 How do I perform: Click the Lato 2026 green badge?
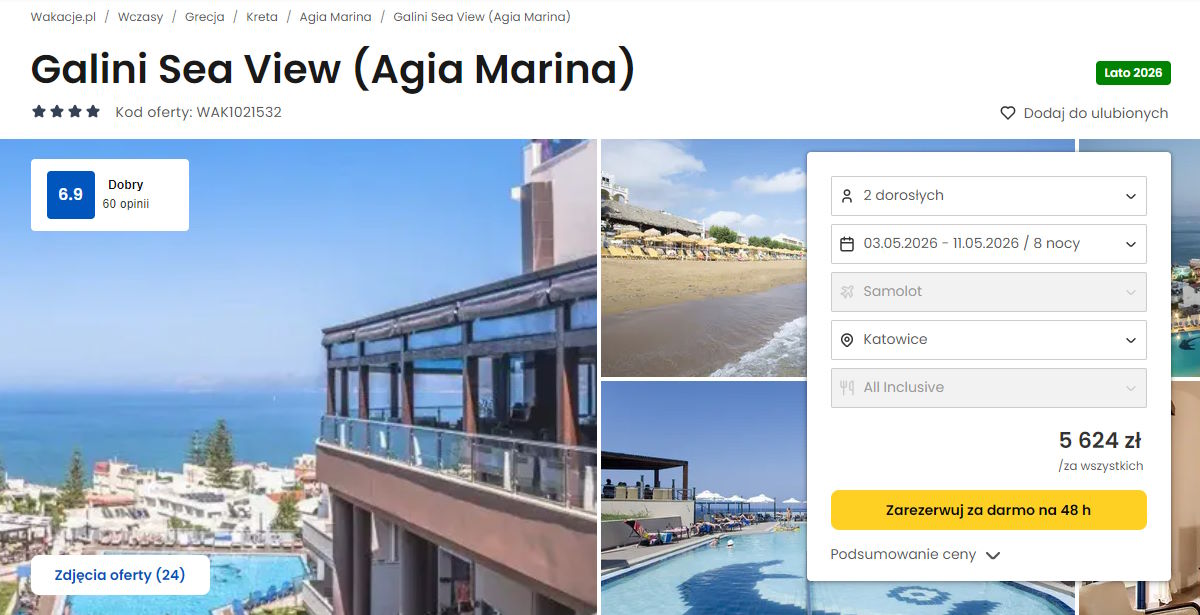tap(1133, 73)
